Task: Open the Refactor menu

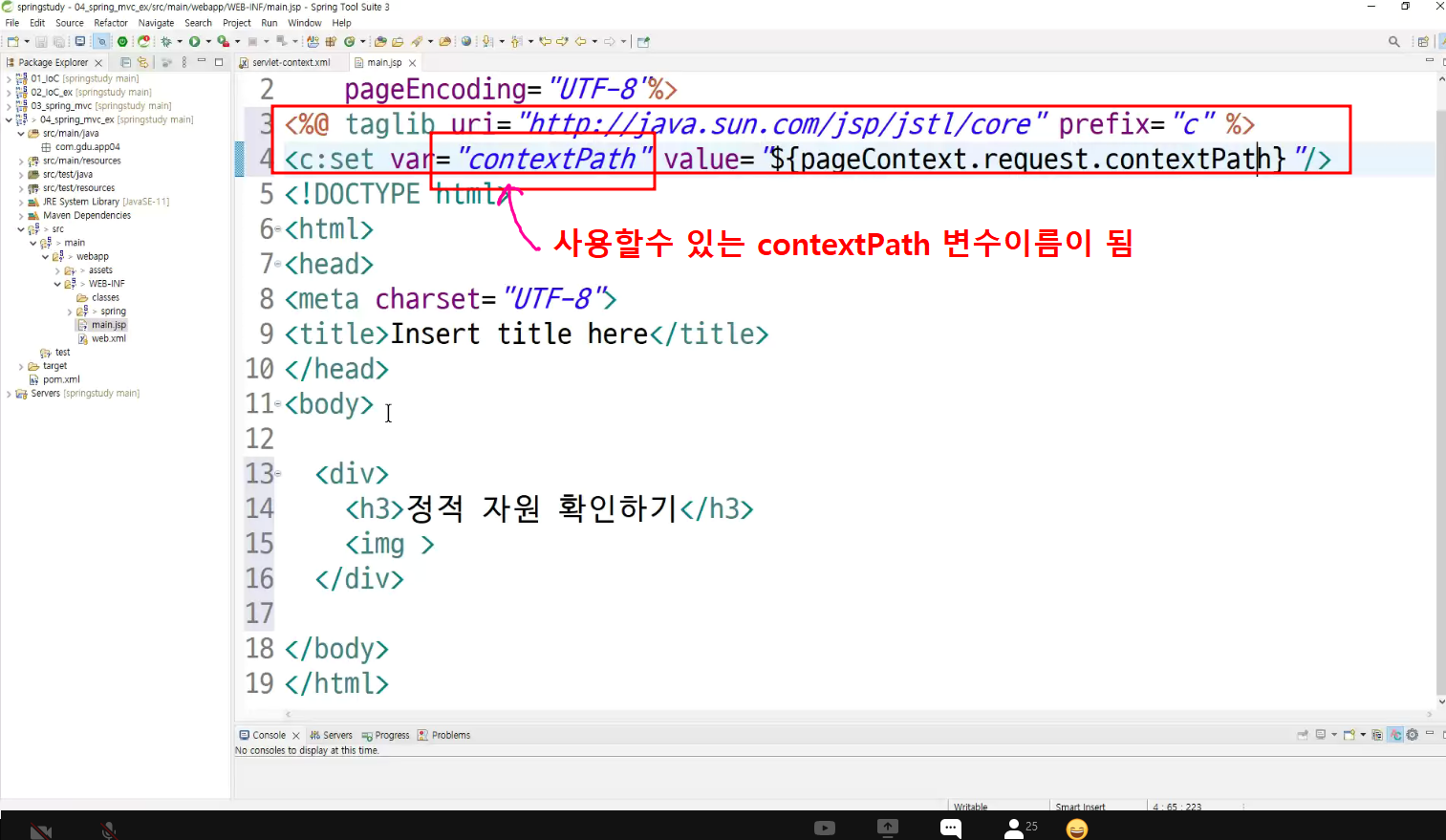Action: pyautogui.click(x=111, y=23)
